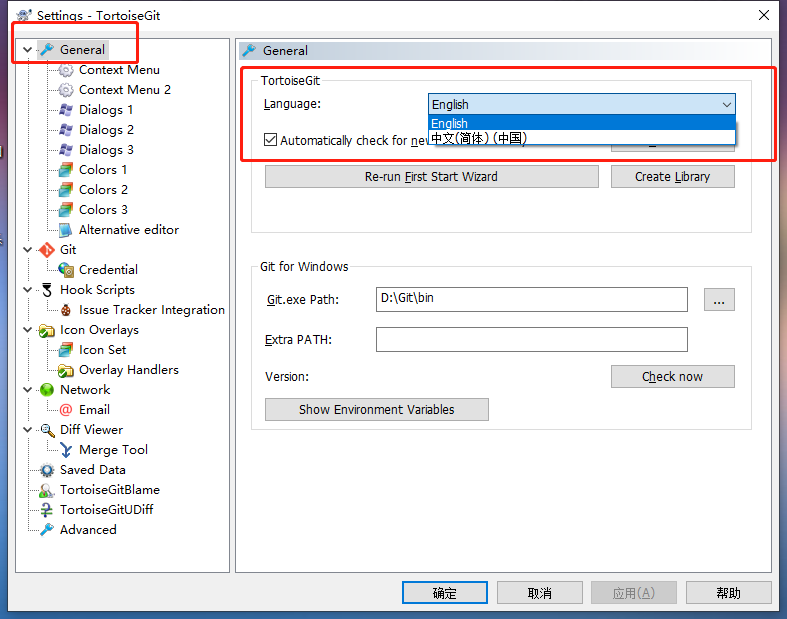
Task: Toggle automatically check for newer versions checkbox
Action: click(271, 140)
